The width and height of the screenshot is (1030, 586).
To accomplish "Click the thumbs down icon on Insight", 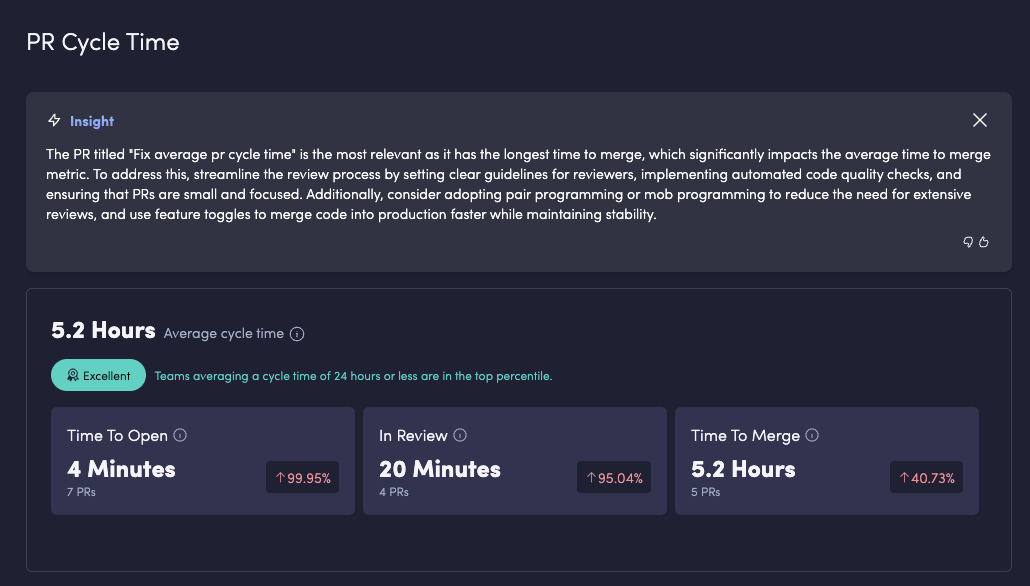I will [x=968, y=242].
